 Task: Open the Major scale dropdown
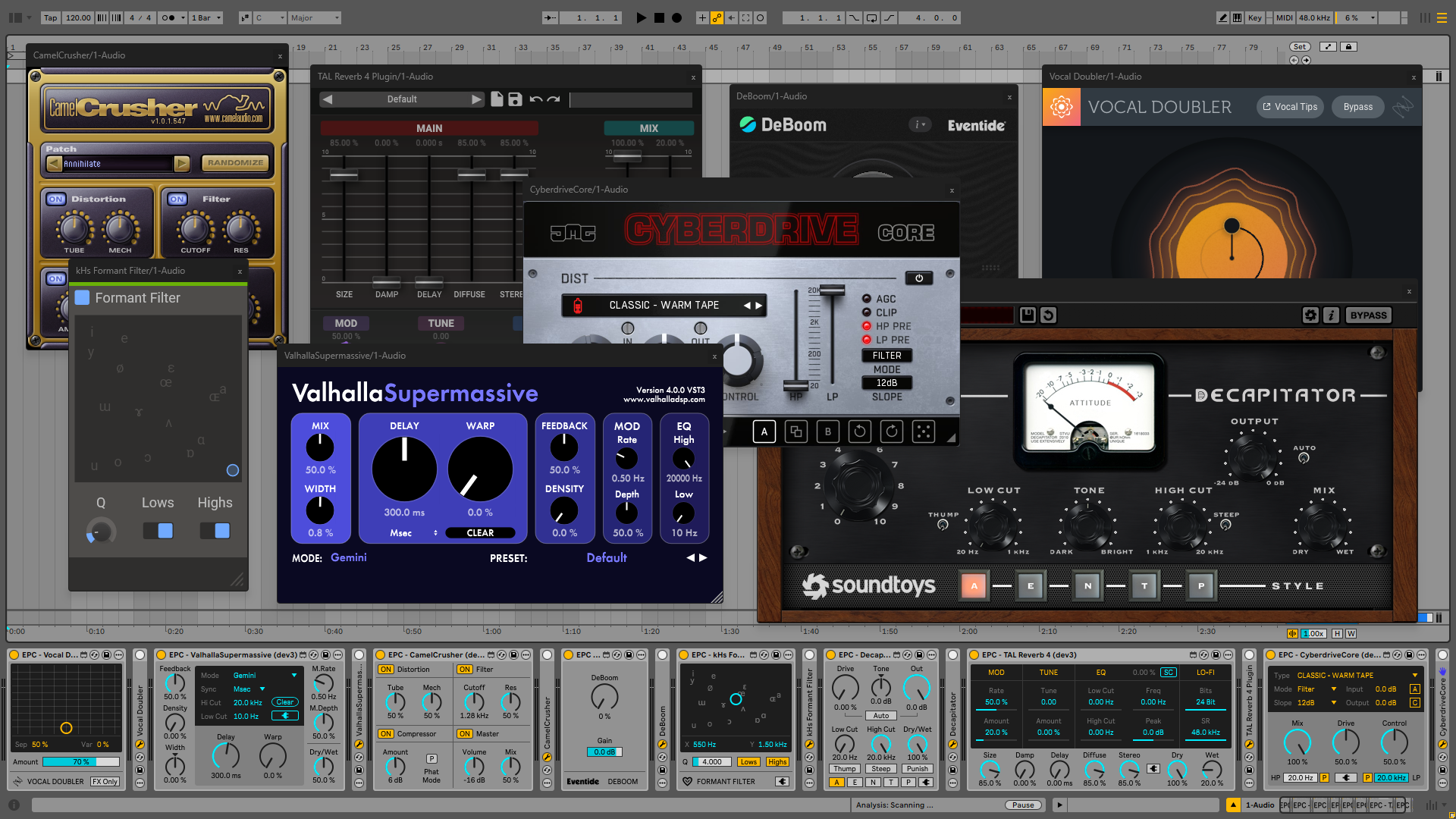[315, 17]
